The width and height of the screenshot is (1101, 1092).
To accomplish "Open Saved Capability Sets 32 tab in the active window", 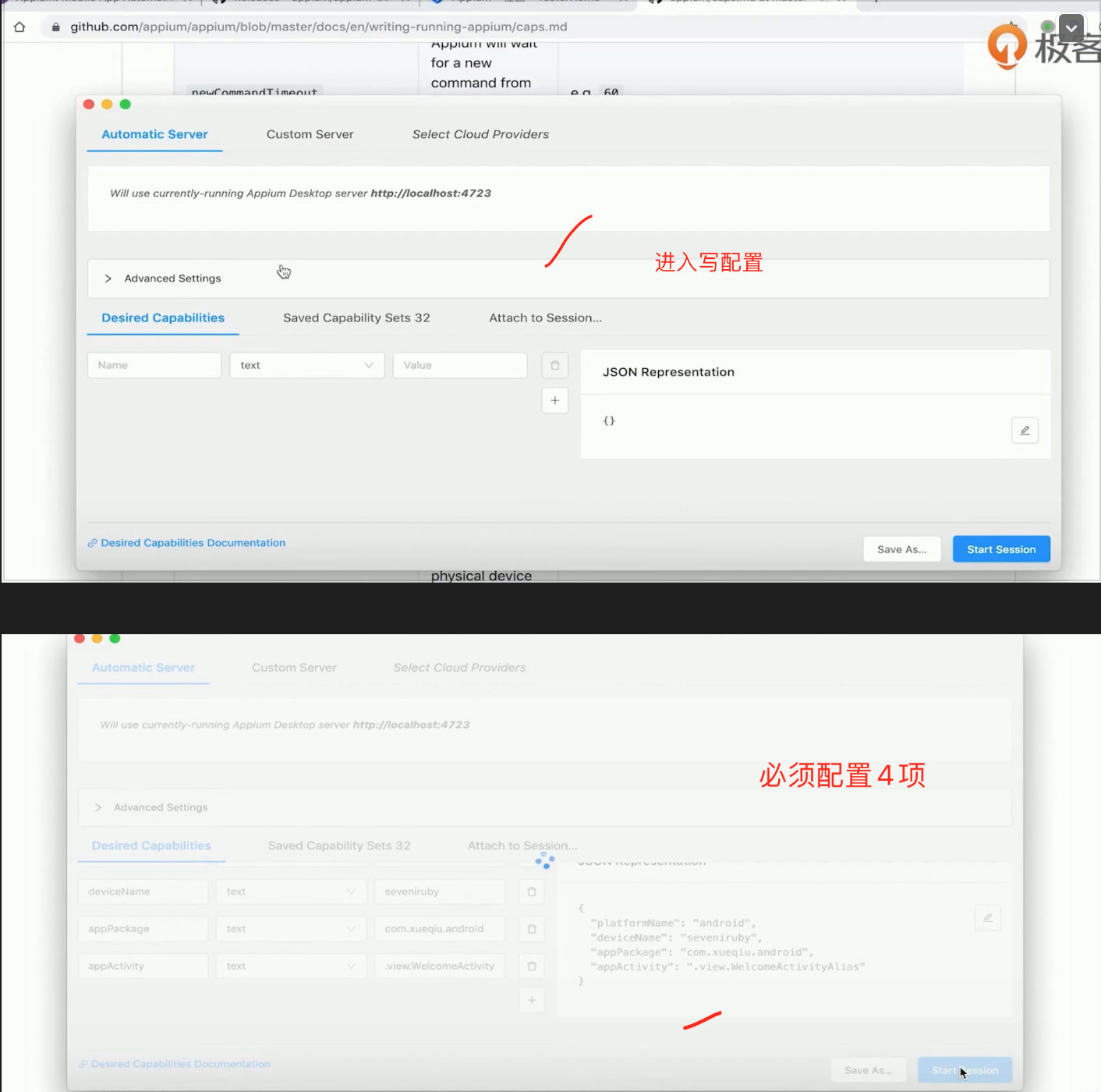I will (x=356, y=318).
